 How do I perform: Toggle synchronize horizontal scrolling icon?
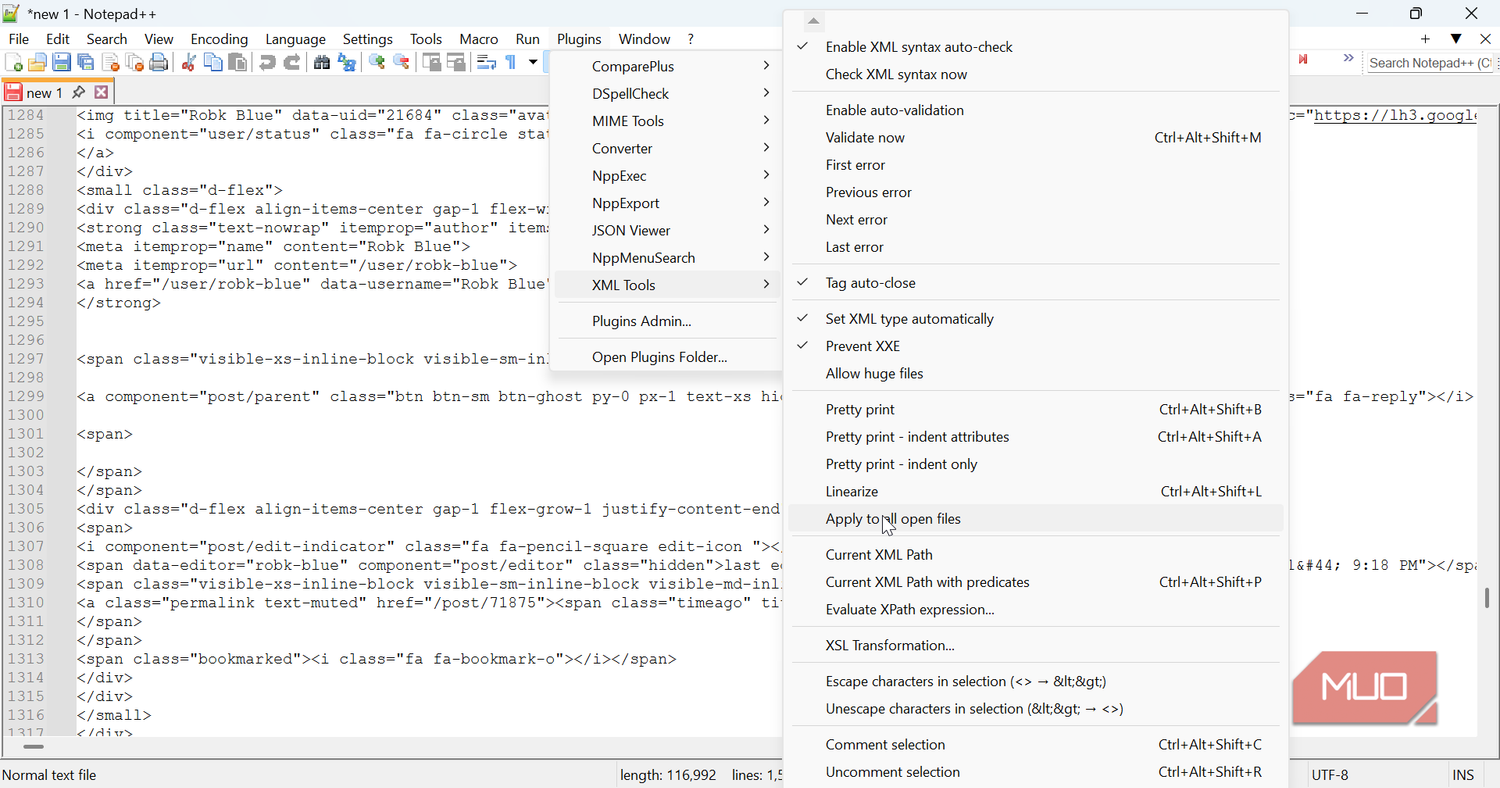456,62
